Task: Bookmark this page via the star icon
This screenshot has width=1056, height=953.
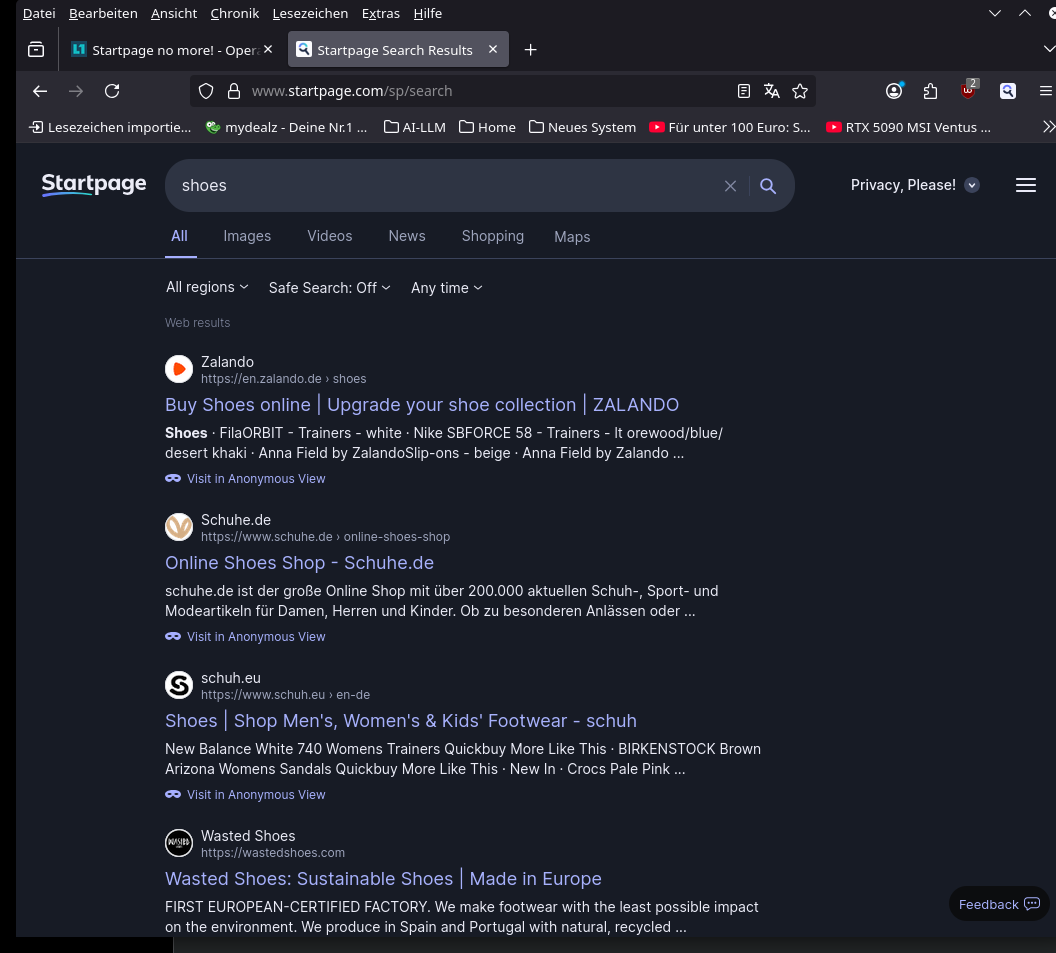Action: 800,91
